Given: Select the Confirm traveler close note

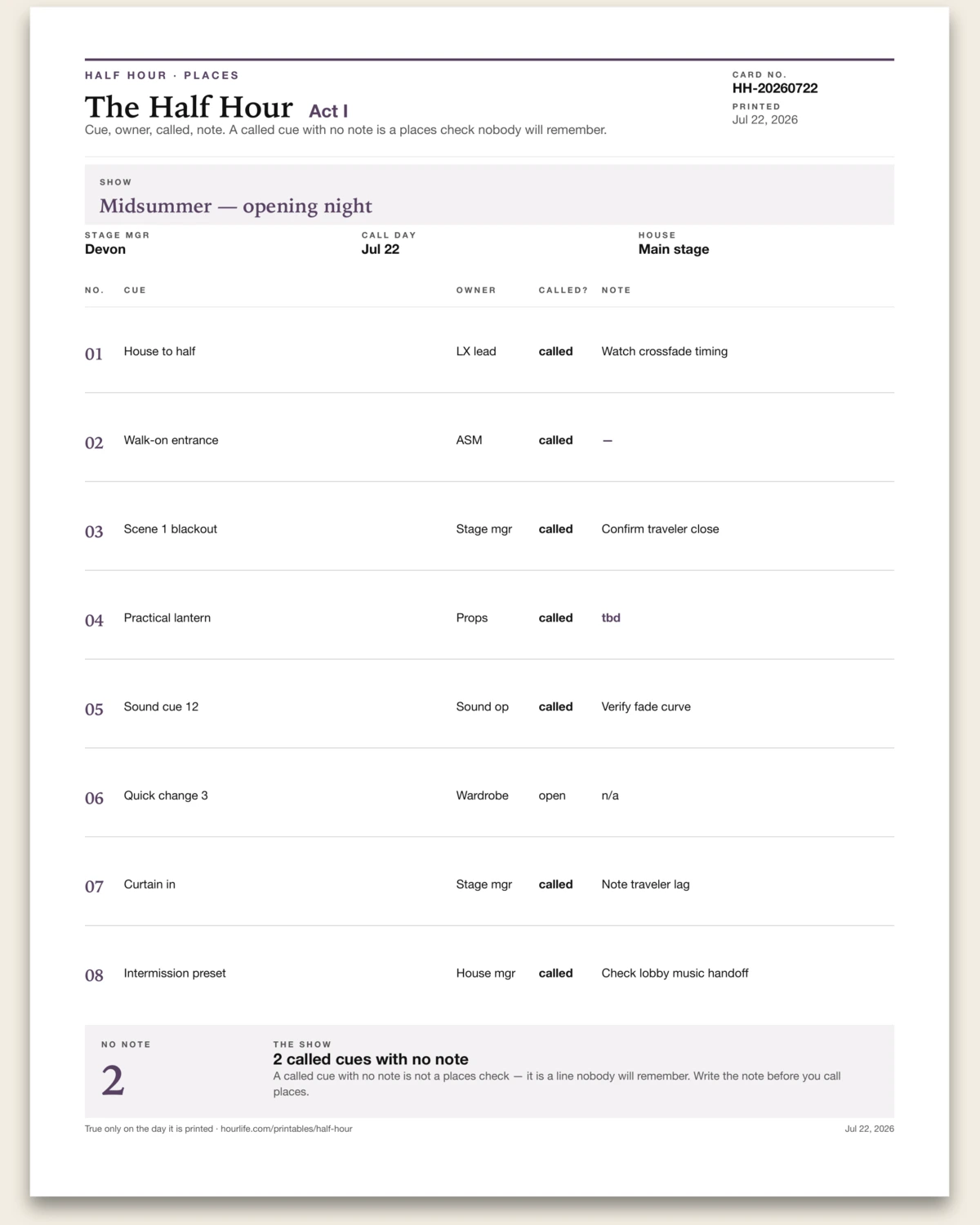Looking at the screenshot, I should coord(660,529).
